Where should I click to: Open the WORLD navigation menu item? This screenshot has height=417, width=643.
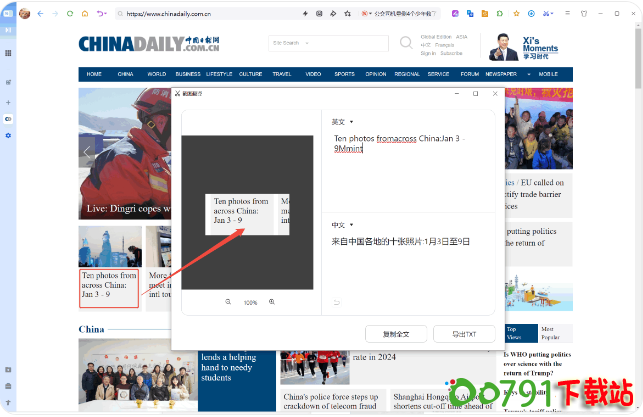[x=157, y=74]
